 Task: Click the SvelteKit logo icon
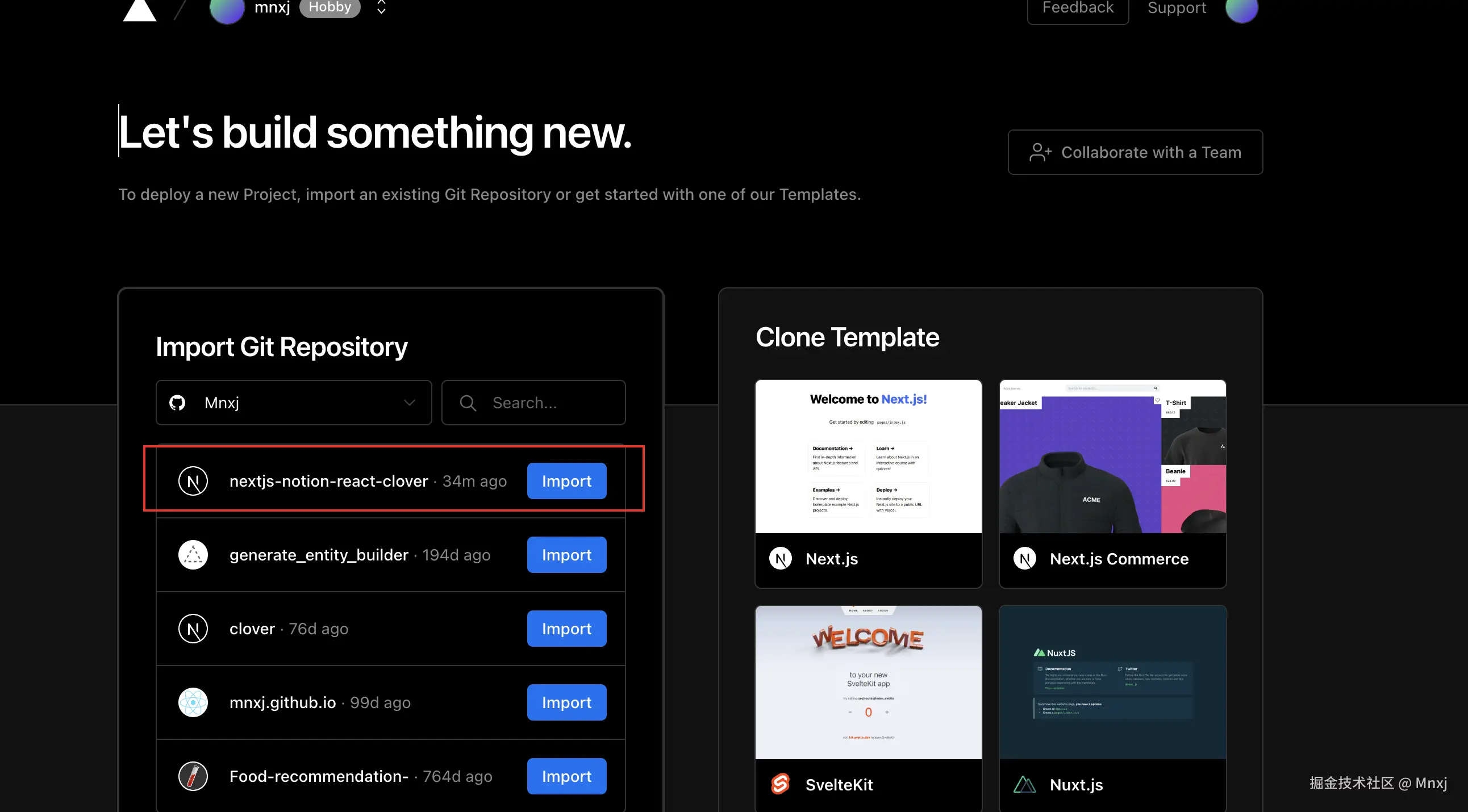click(x=780, y=784)
